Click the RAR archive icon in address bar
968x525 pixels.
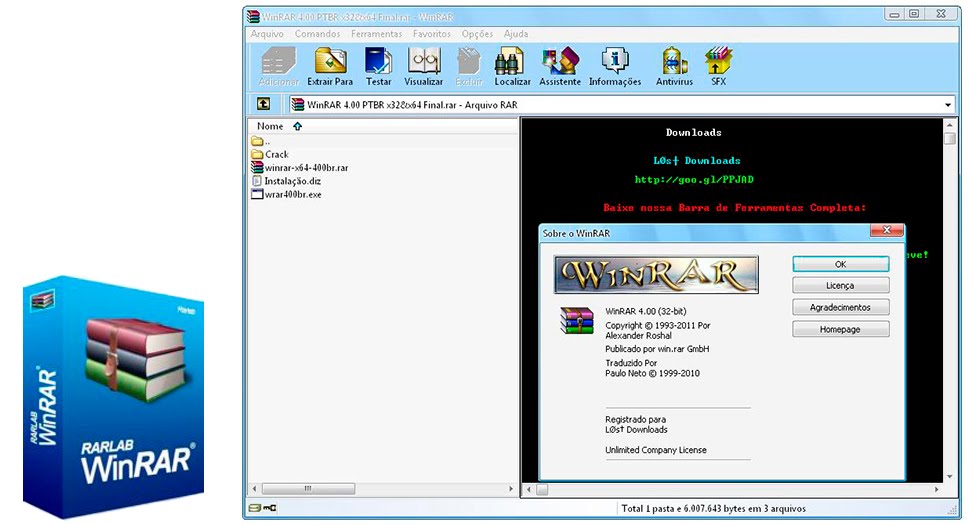pos(298,104)
